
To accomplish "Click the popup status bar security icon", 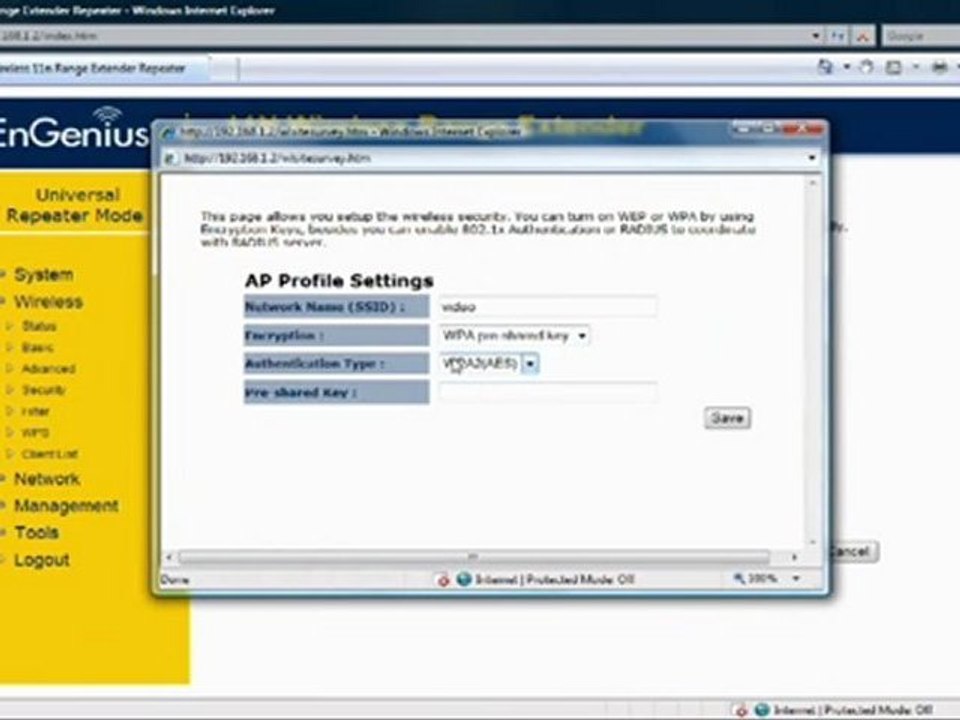I will point(443,579).
